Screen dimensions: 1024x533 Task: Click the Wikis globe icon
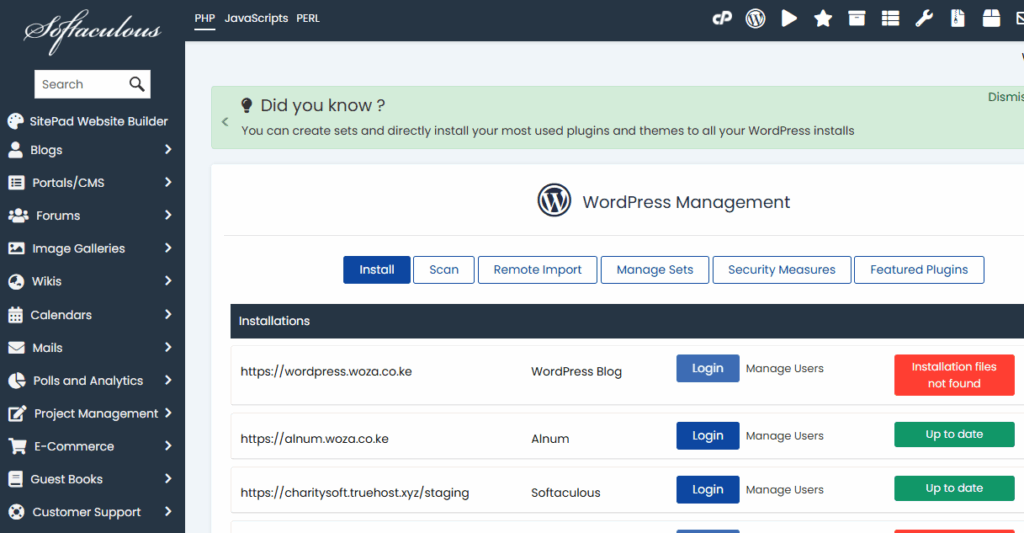coord(16,282)
